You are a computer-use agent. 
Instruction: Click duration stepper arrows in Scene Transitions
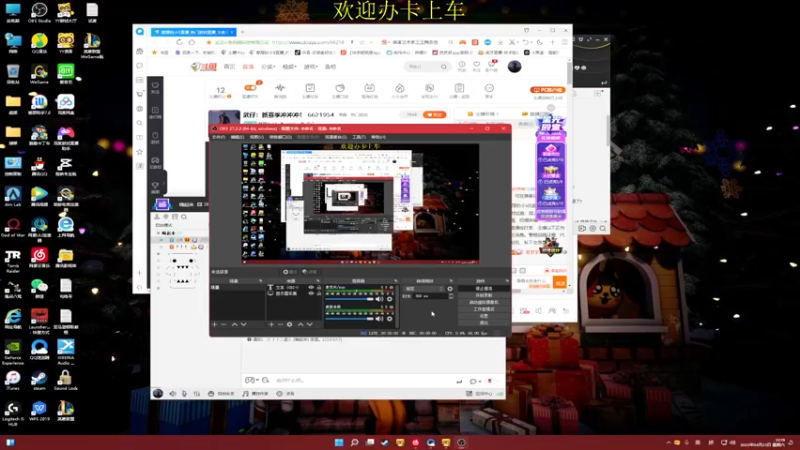click(x=451, y=296)
